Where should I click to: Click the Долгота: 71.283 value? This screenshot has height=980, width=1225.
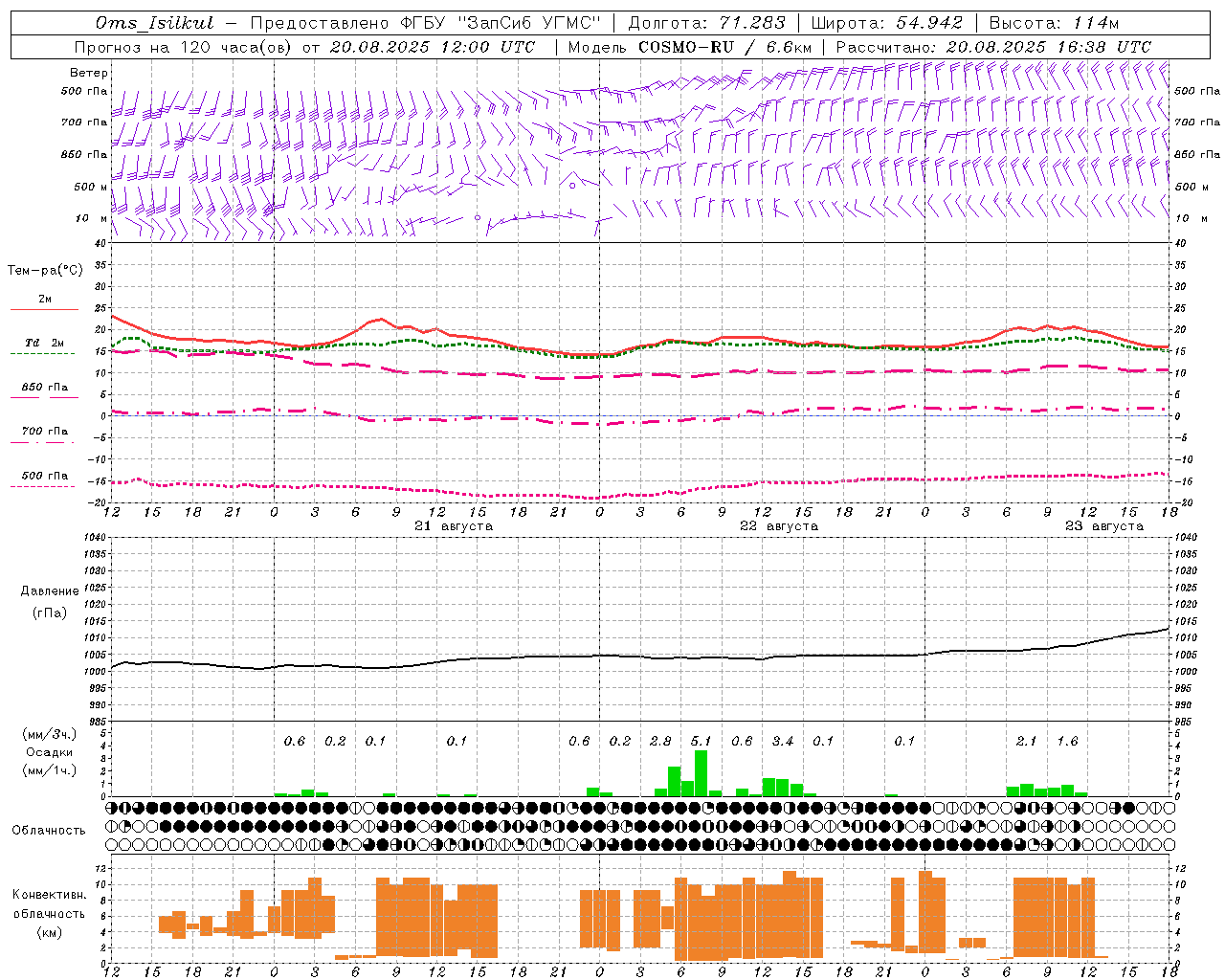(x=706, y=23)
